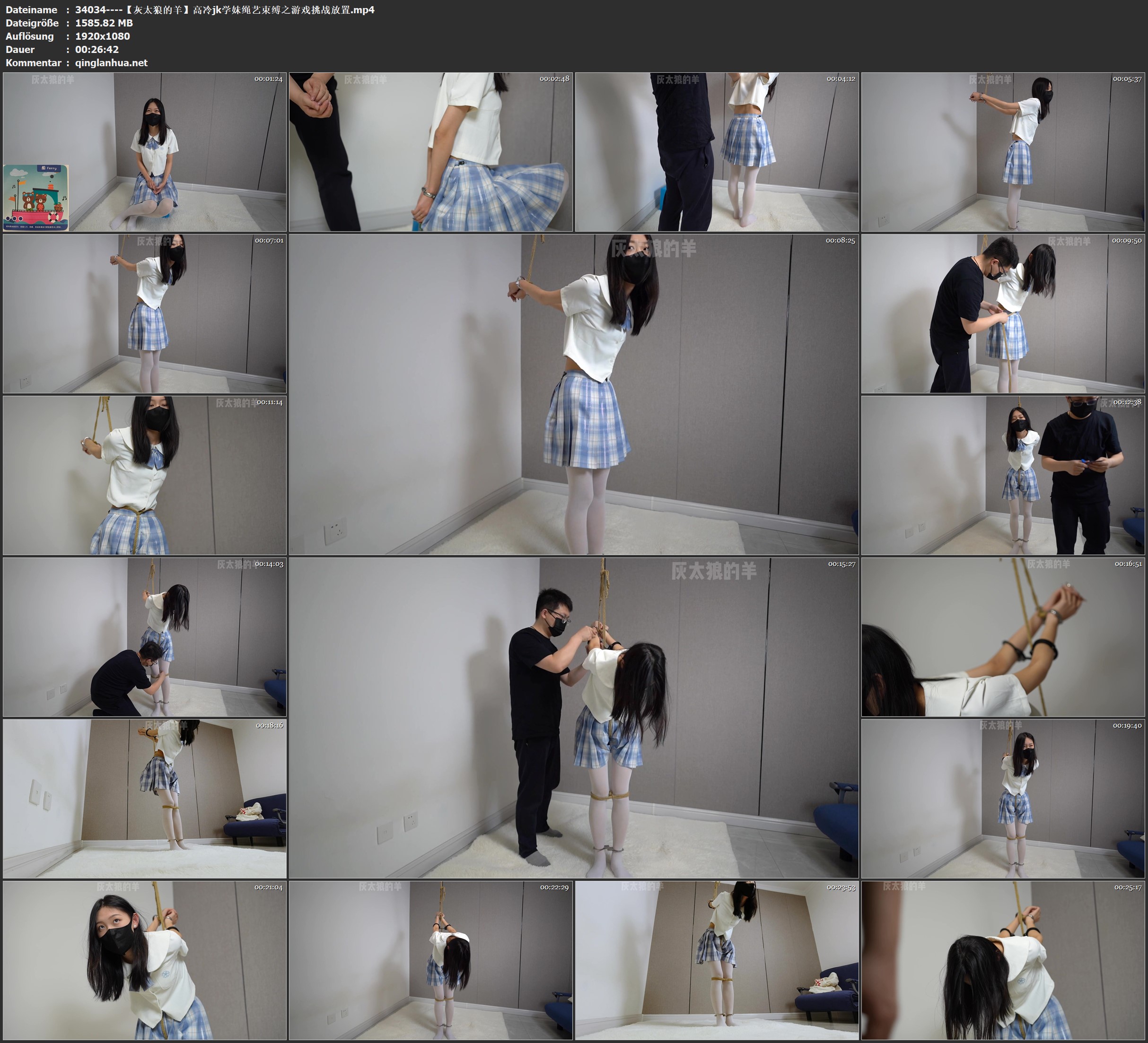The width and height of the screenshot is (1148, 1043).
Task: Select the large frame at 00:15:27
Action: pyautogui.click(x=573, y=718)
